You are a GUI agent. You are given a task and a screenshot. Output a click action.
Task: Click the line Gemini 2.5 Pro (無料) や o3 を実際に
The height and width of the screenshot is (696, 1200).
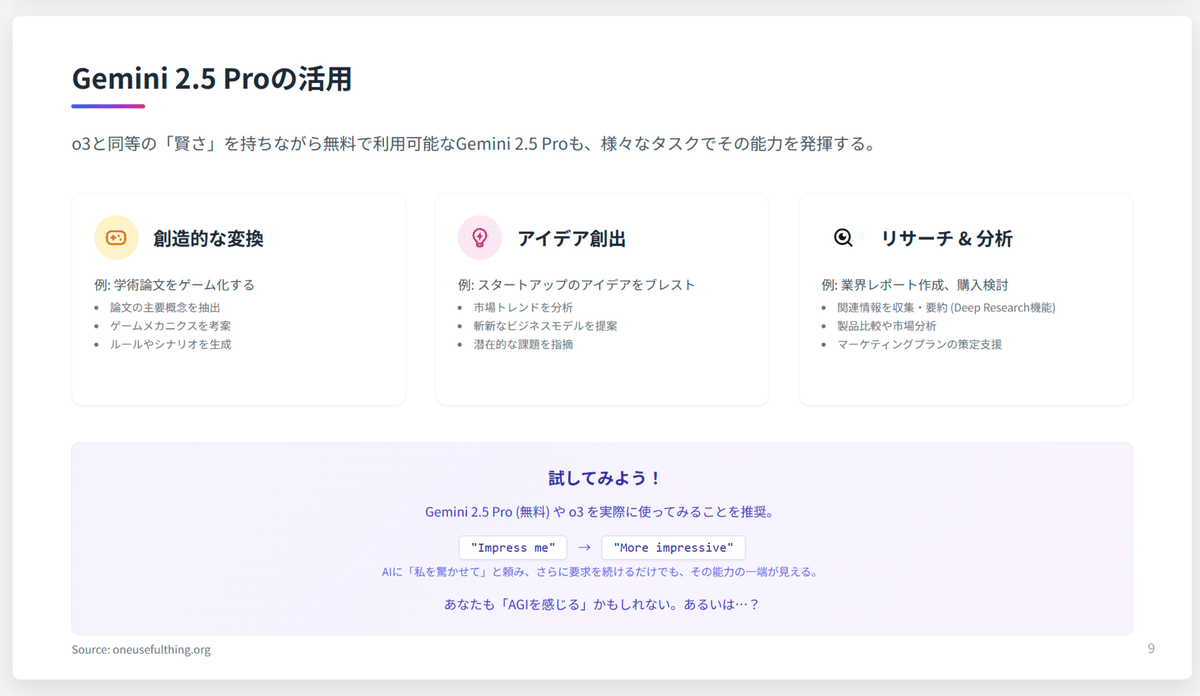[602, 512]
